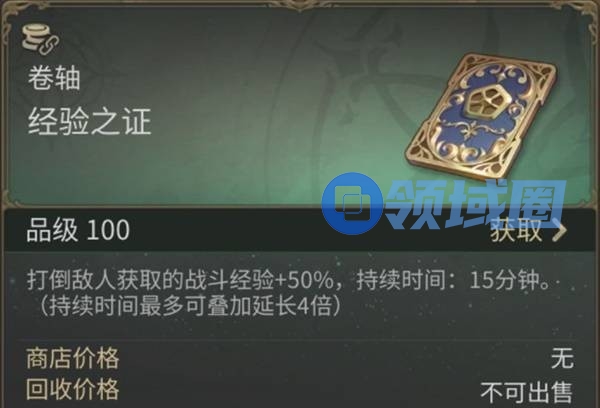Image resolution: width=600 pixels, height=408 pixels.
Task: Click the blue 领域圈 watermark logo circle
Action: 351,203
